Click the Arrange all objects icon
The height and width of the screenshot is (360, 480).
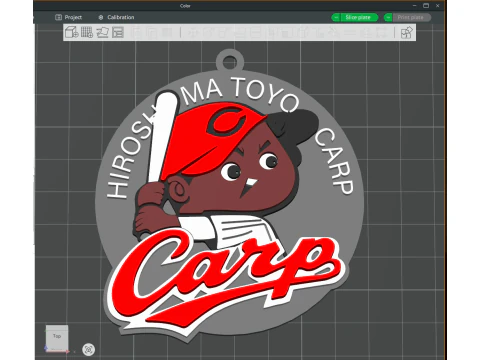(118, 32)
